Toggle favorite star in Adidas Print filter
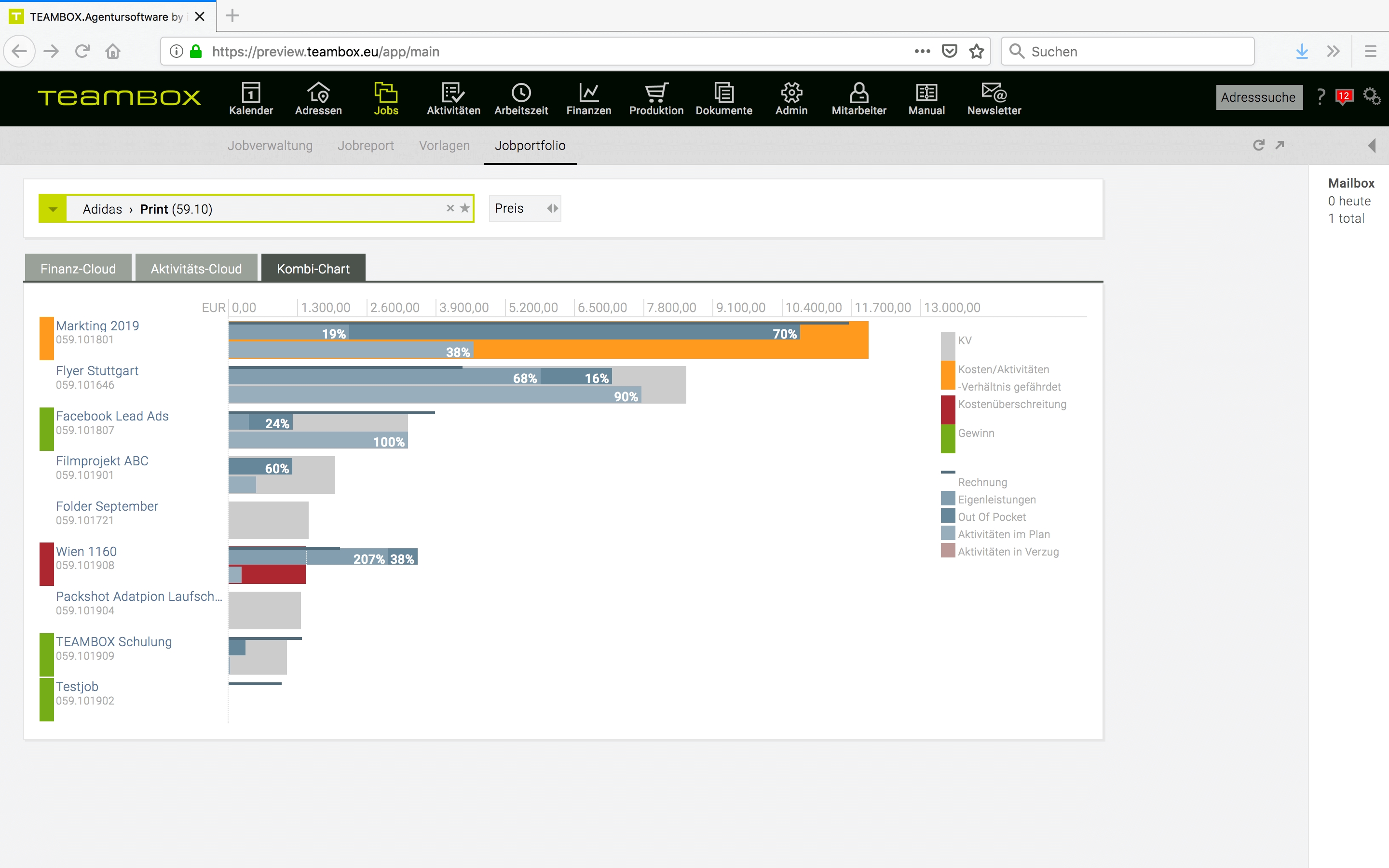The image size is (1389, 868). (x=465, y=208)
